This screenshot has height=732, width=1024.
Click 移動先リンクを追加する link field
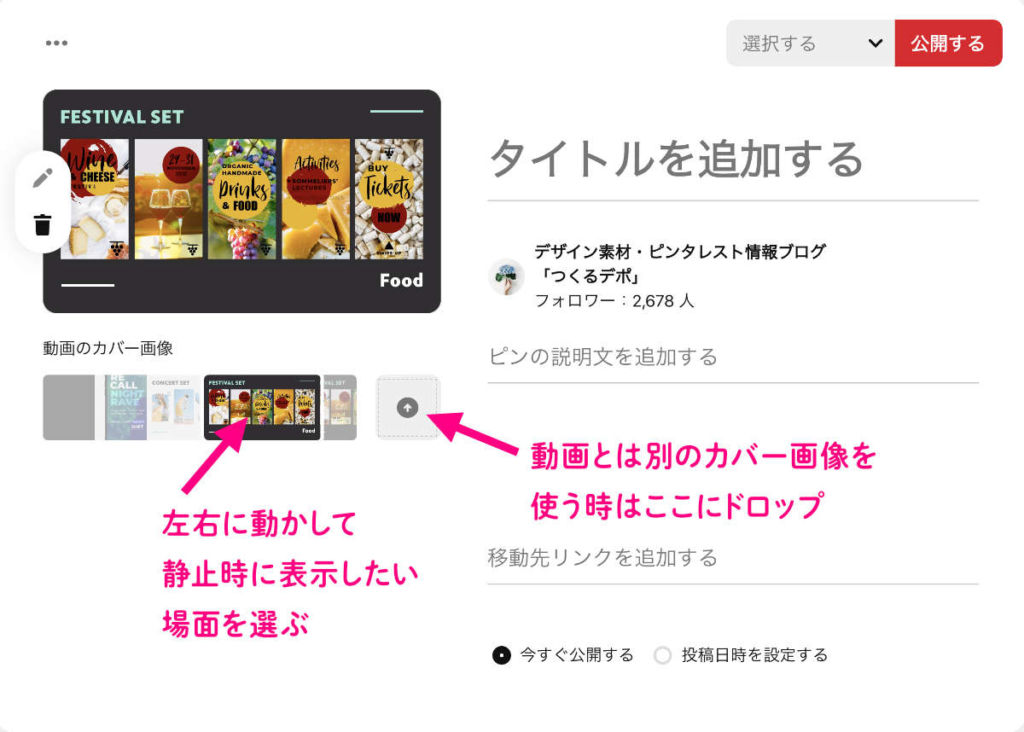pos(733,558)
